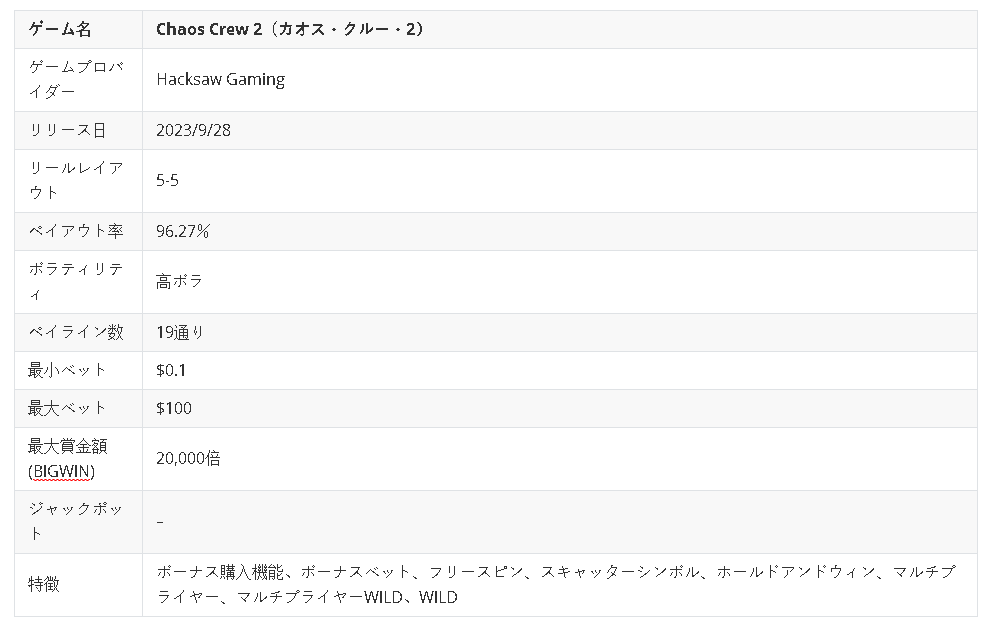This screenshot has height=627, width=988.
Task: Click the 20,000倍 max win value
Action: (x=188, y=459)
